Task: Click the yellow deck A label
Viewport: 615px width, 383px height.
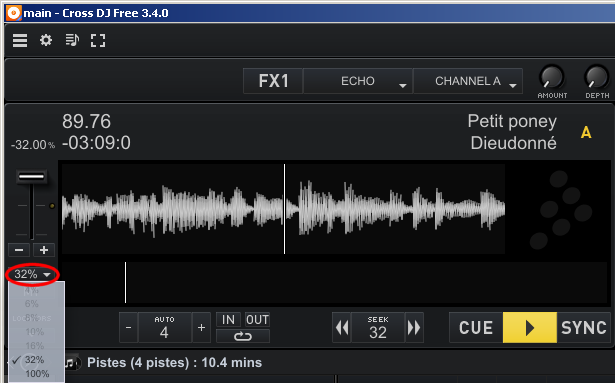Action: (586, 133)
